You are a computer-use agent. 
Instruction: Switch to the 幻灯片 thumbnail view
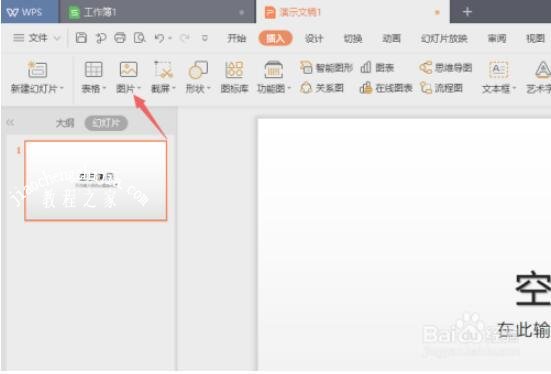point(106,123)
